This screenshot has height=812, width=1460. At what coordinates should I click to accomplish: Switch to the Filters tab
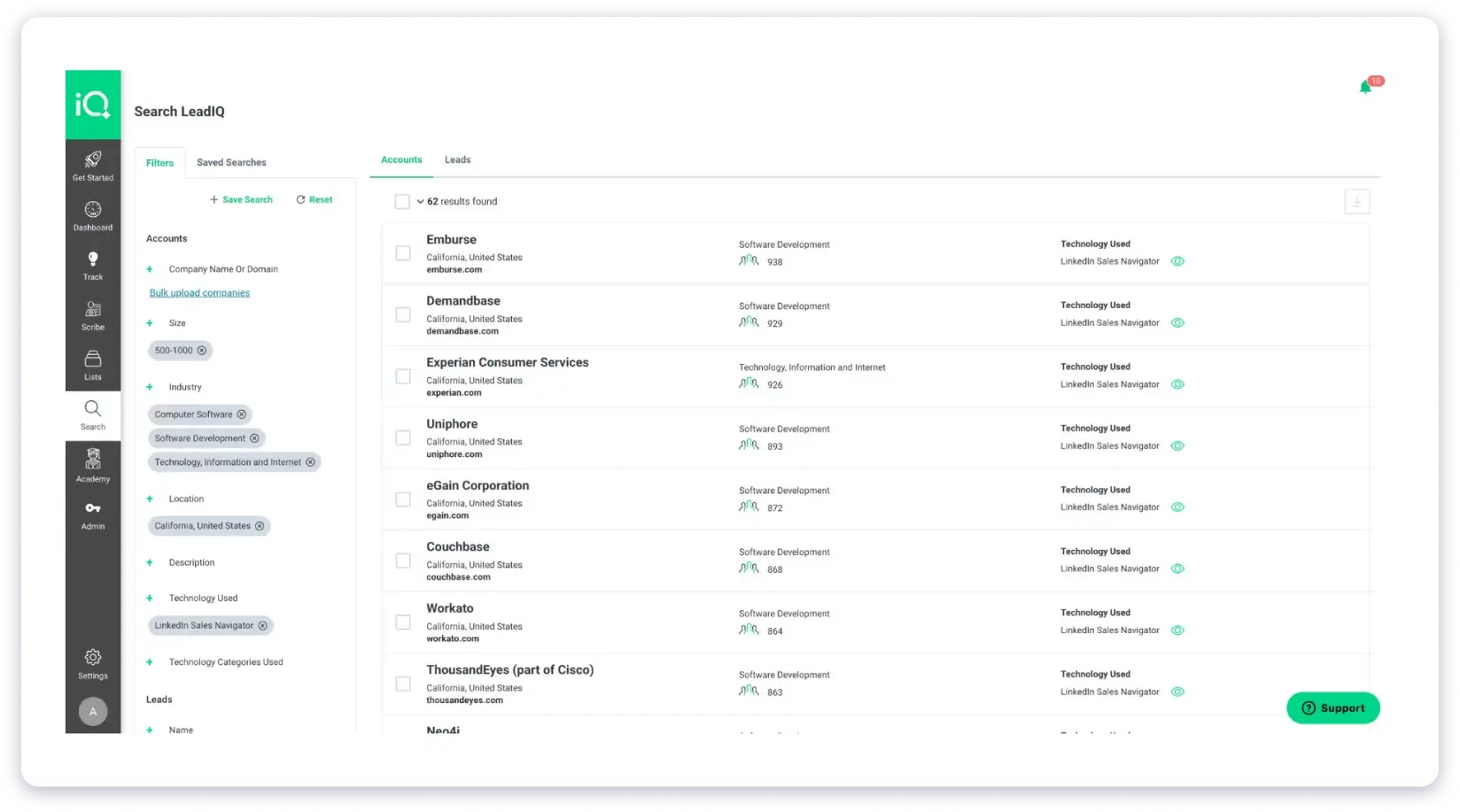pos(159,163)
